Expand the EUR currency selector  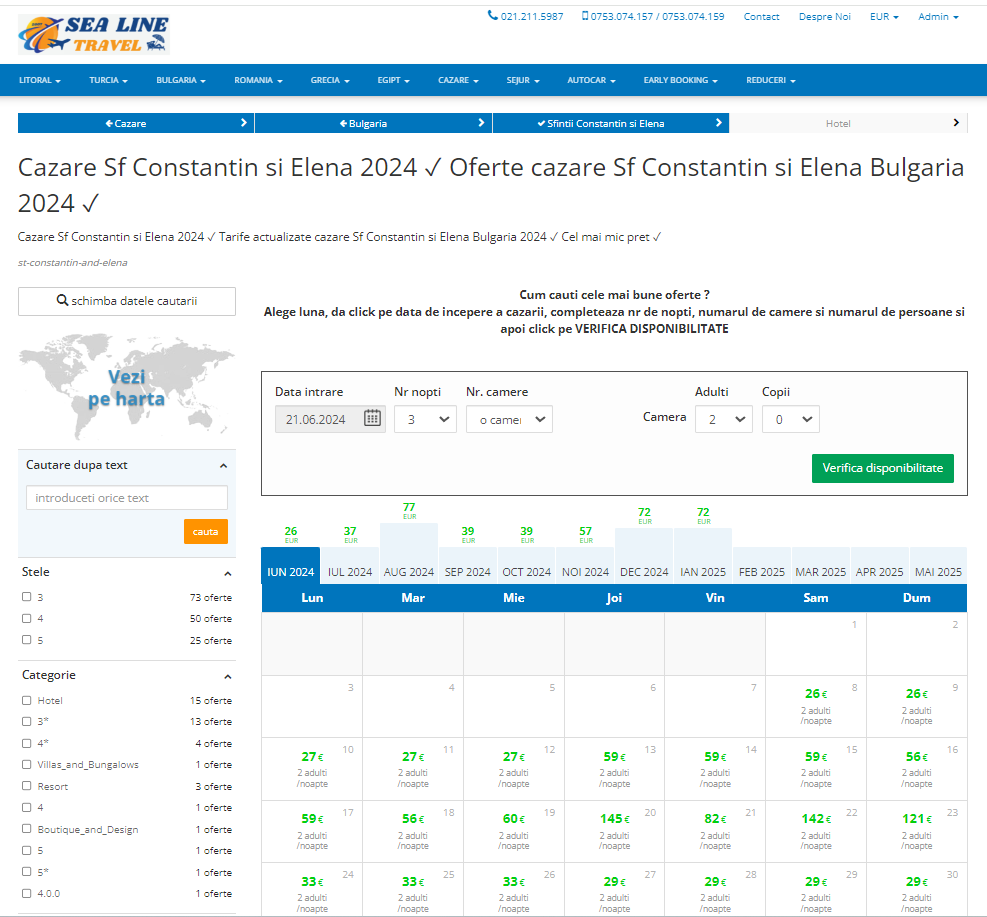pyautogui.click(x=884, y=17)
